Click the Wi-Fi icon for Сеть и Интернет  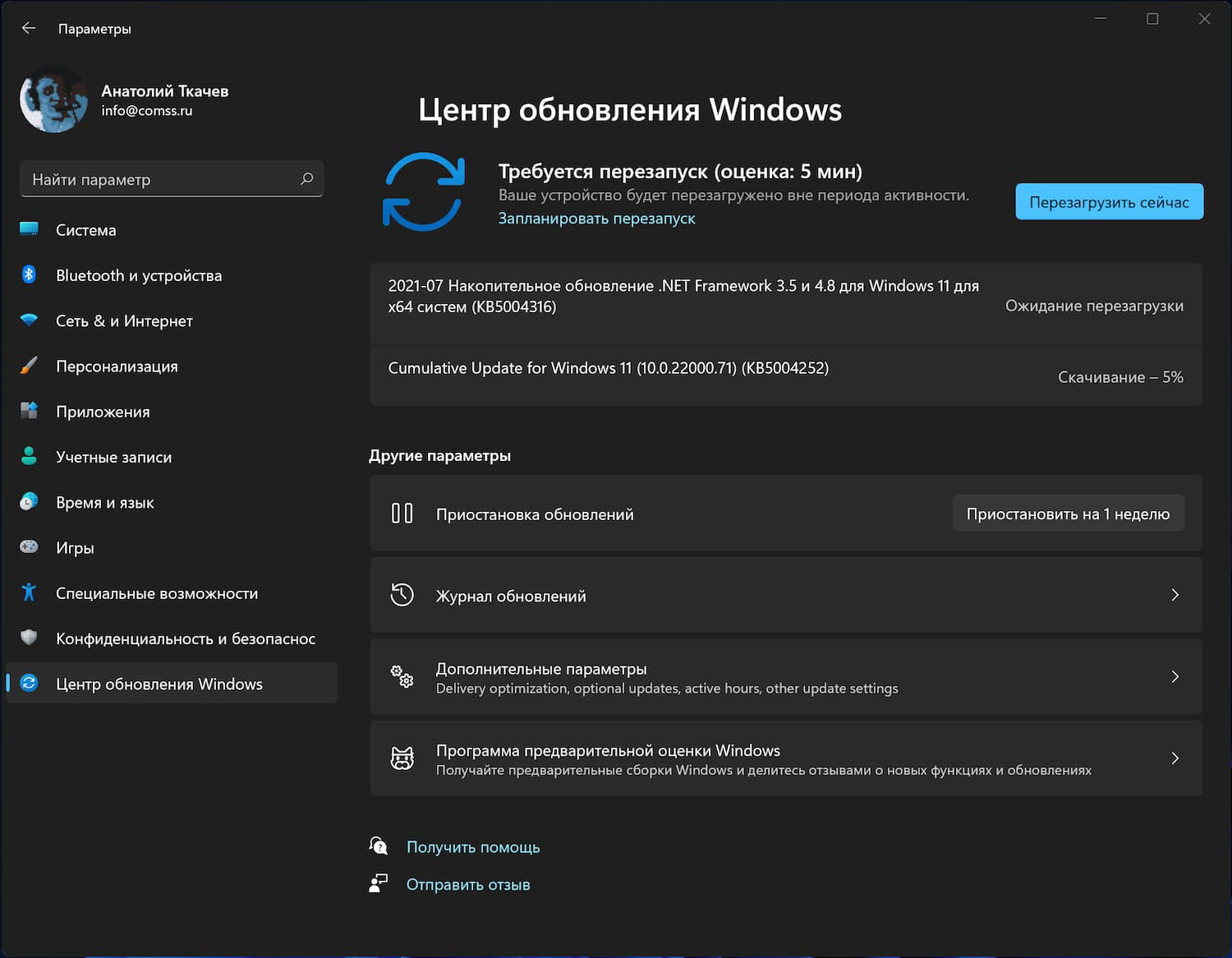[x=30, y=320]
